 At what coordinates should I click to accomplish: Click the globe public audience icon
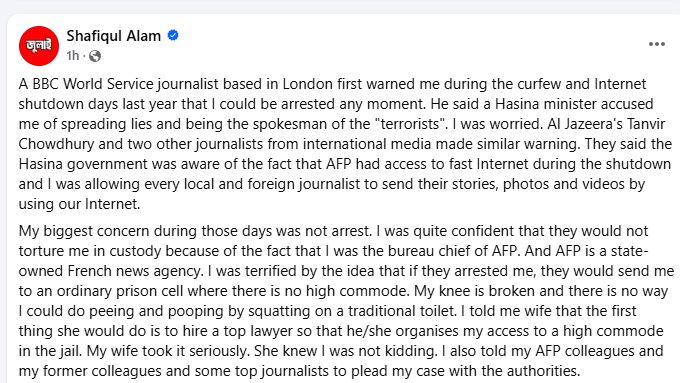click(95, 56)
